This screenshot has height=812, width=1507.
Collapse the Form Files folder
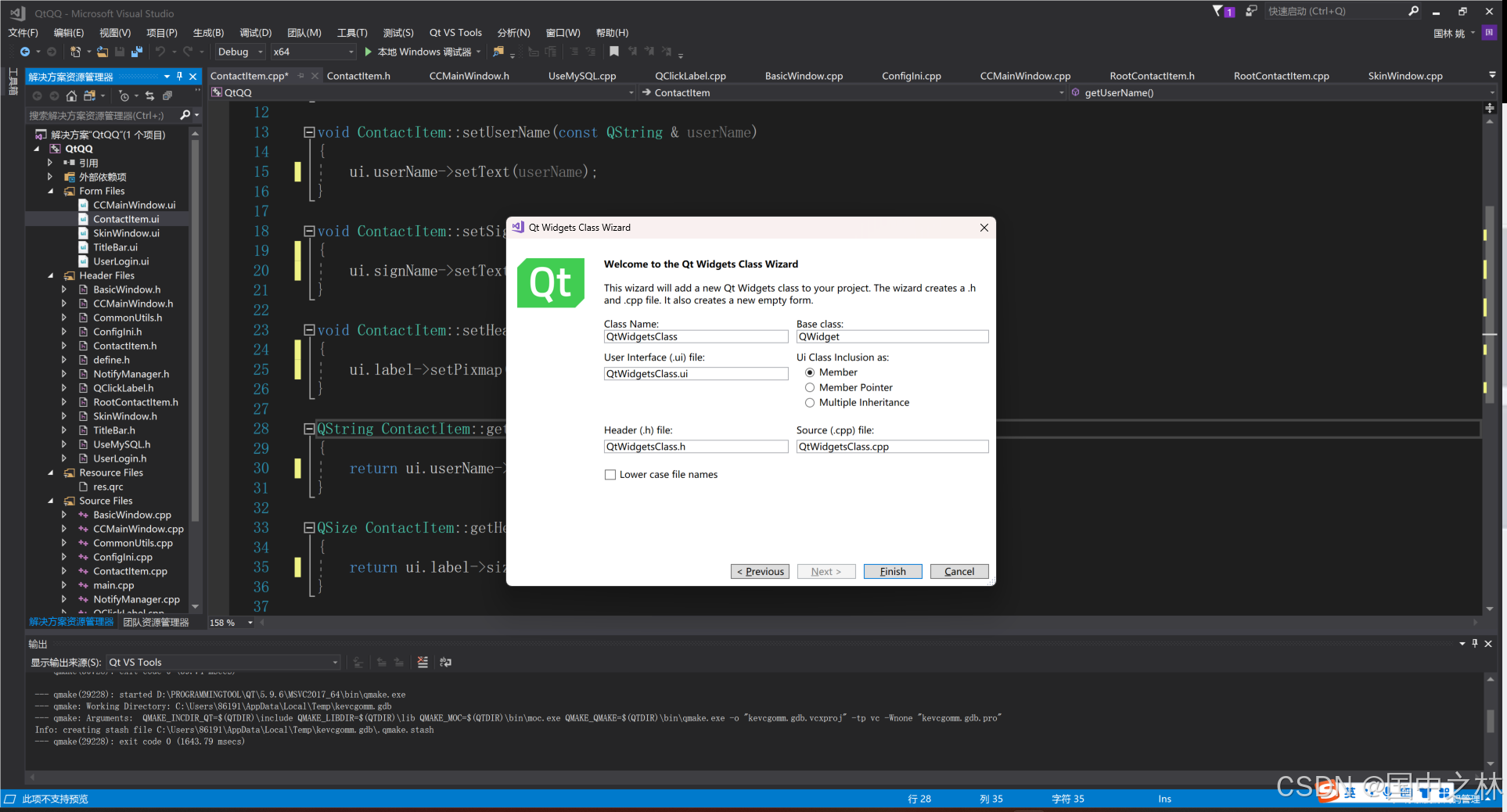click(51, 191)
